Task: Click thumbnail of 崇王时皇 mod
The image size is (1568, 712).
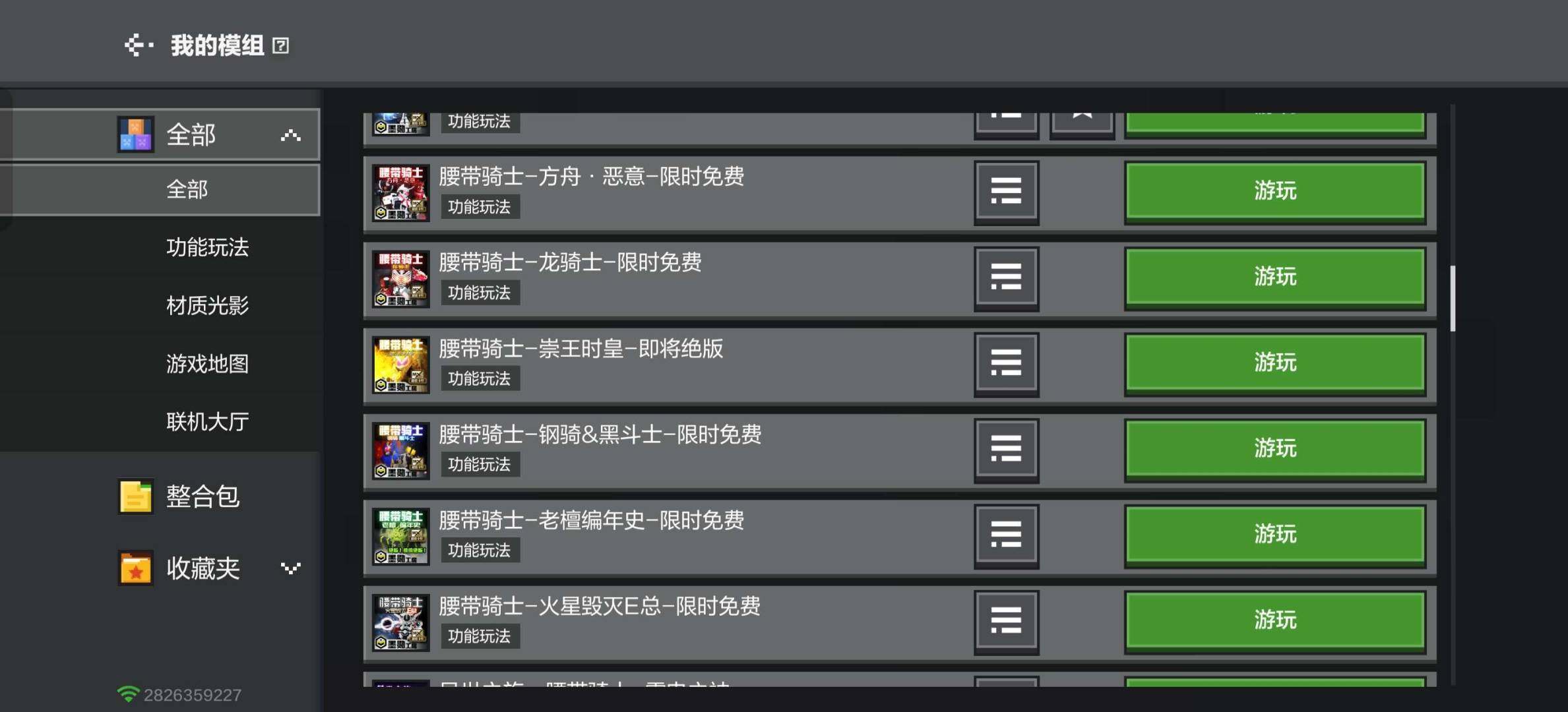Action: pos(400,365)
